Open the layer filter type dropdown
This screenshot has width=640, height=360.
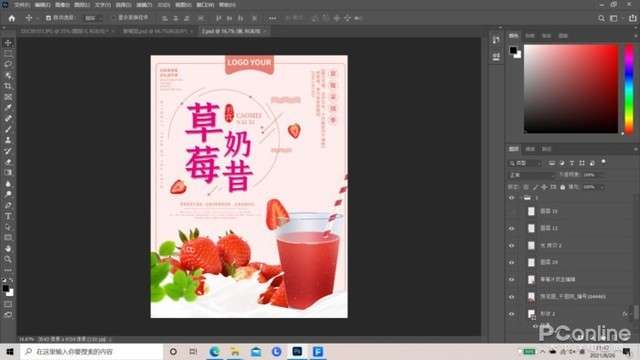(x=525, y=163)
